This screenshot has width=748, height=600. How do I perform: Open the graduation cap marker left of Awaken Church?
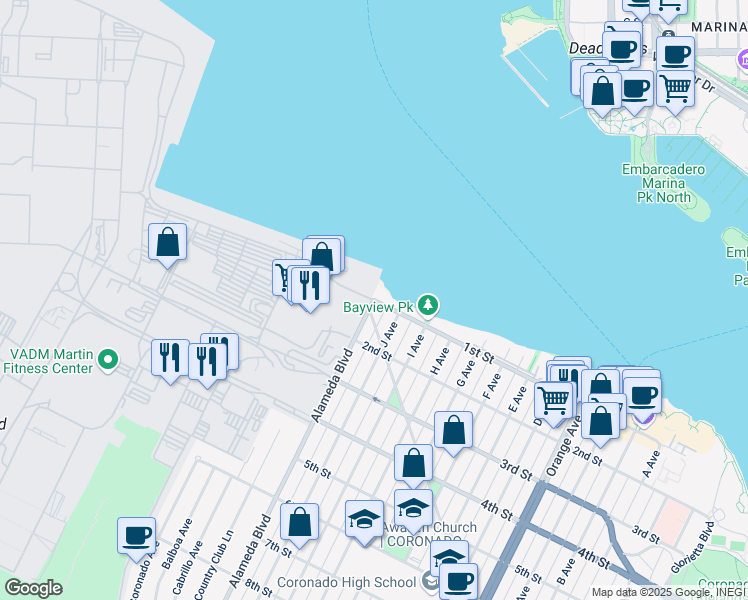point(364,519)
